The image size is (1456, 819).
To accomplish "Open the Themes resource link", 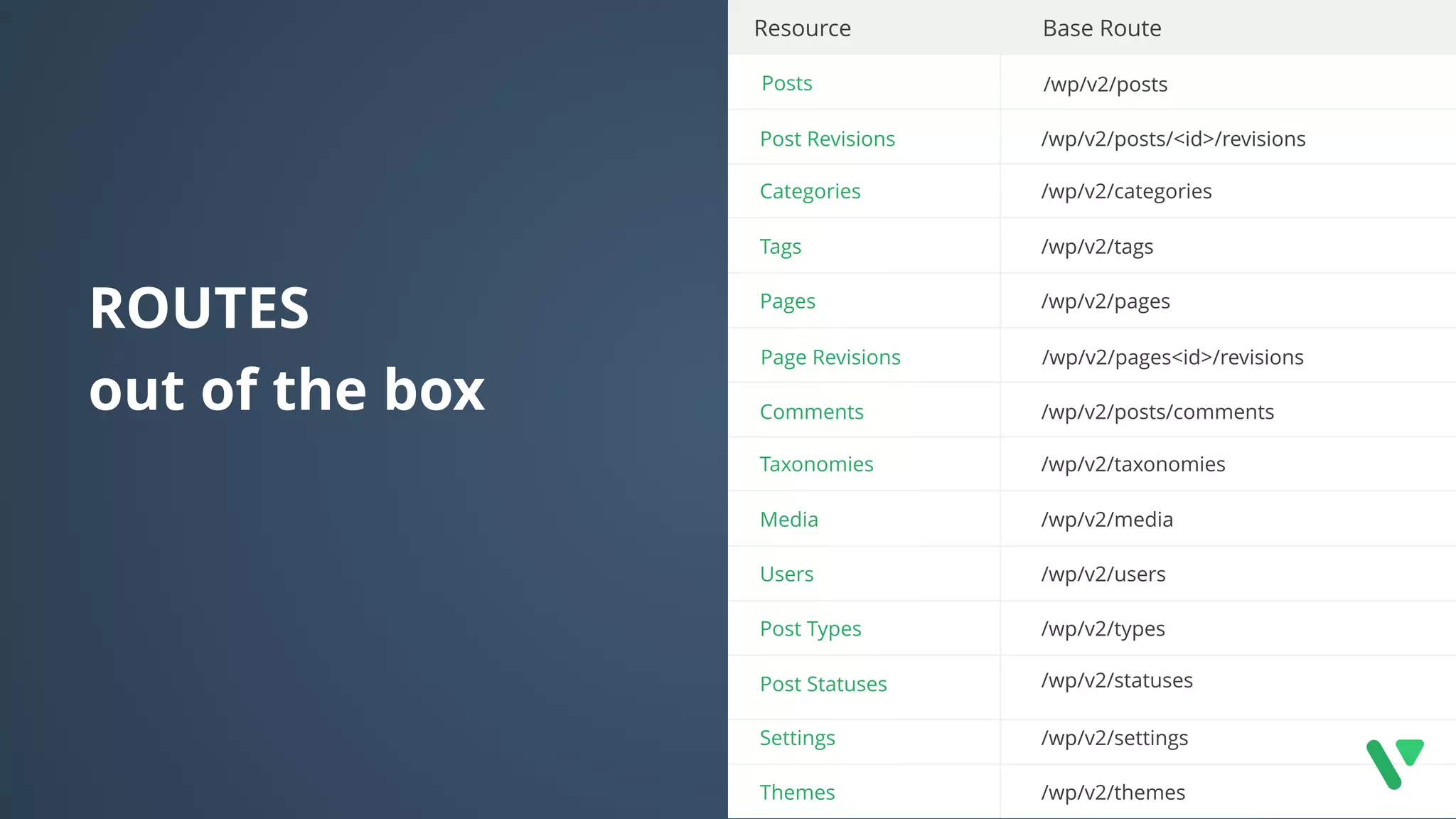I will click(797, 792).
